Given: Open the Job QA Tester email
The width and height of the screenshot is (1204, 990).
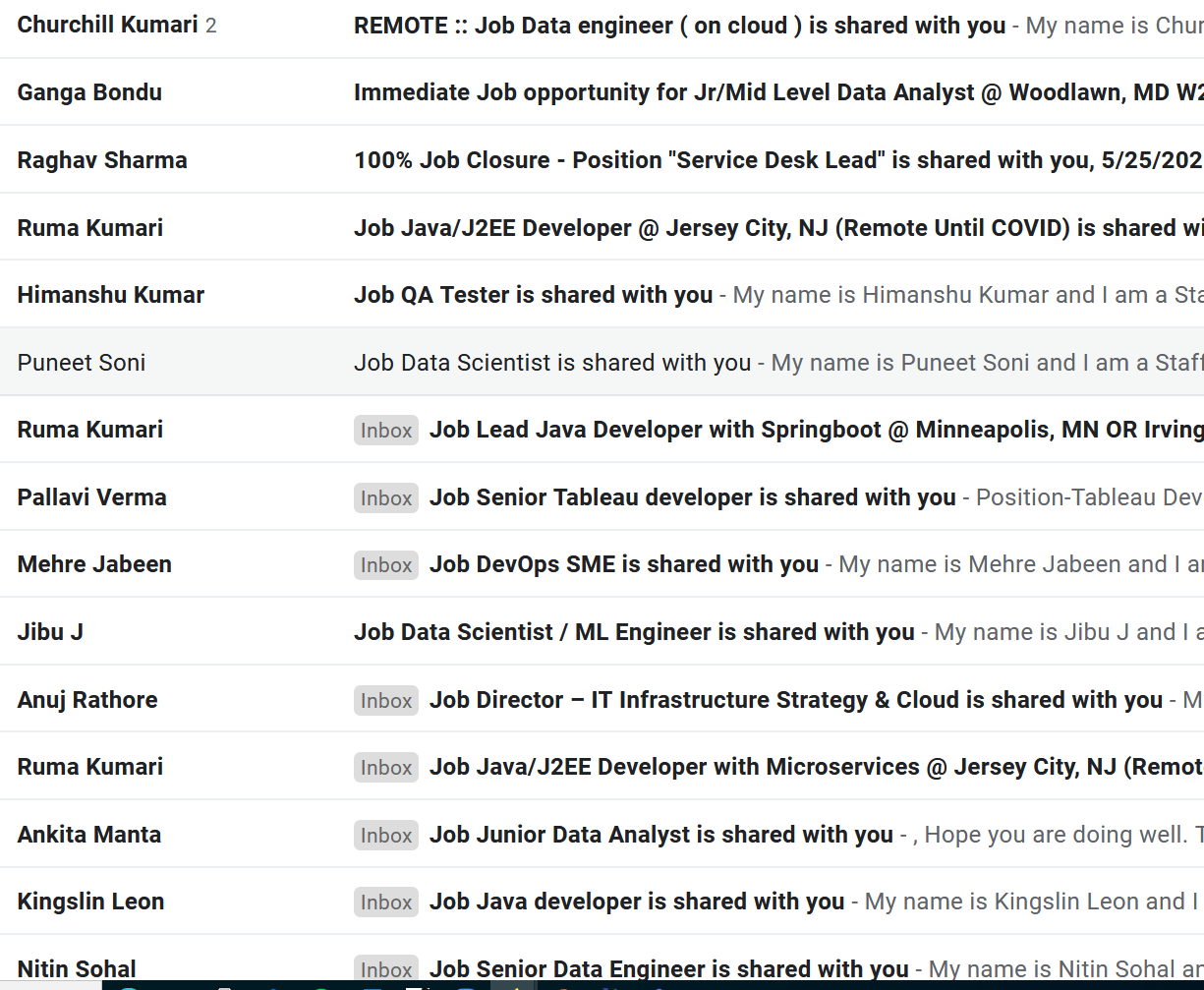Looking at the screenshot, I should click(602, 295).
